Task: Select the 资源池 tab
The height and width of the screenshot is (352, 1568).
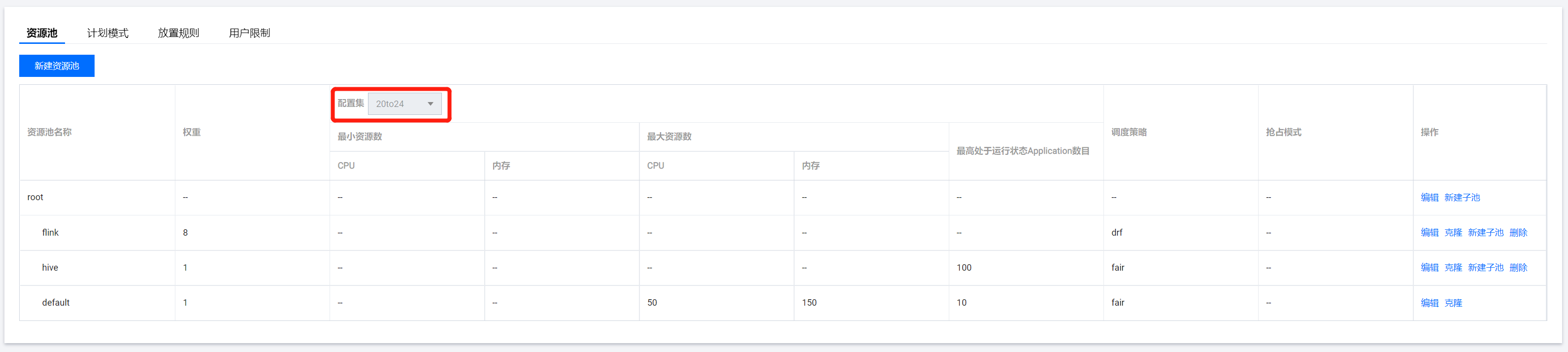Action: pyautogui.click(x=42, y=33)
